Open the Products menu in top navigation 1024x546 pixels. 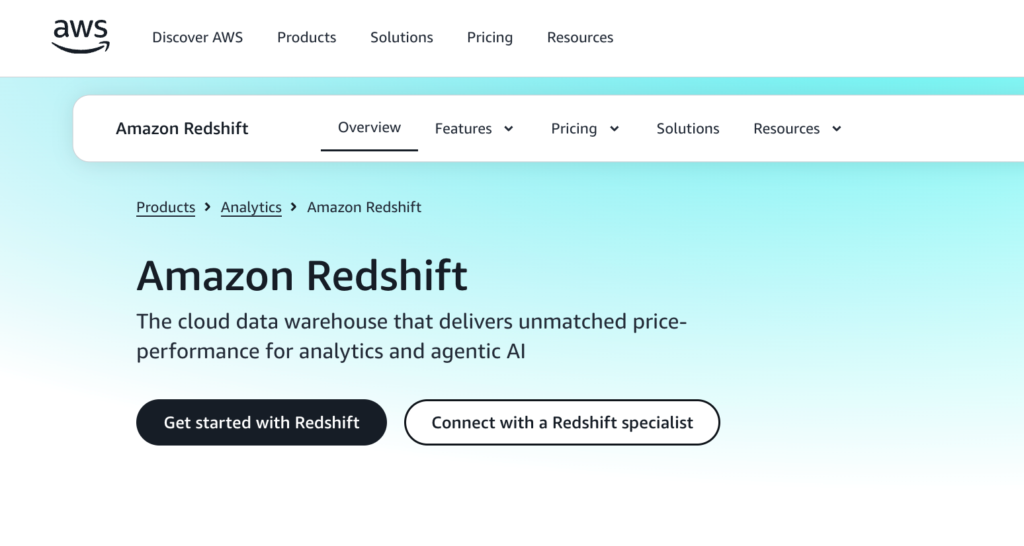point(306,38)
